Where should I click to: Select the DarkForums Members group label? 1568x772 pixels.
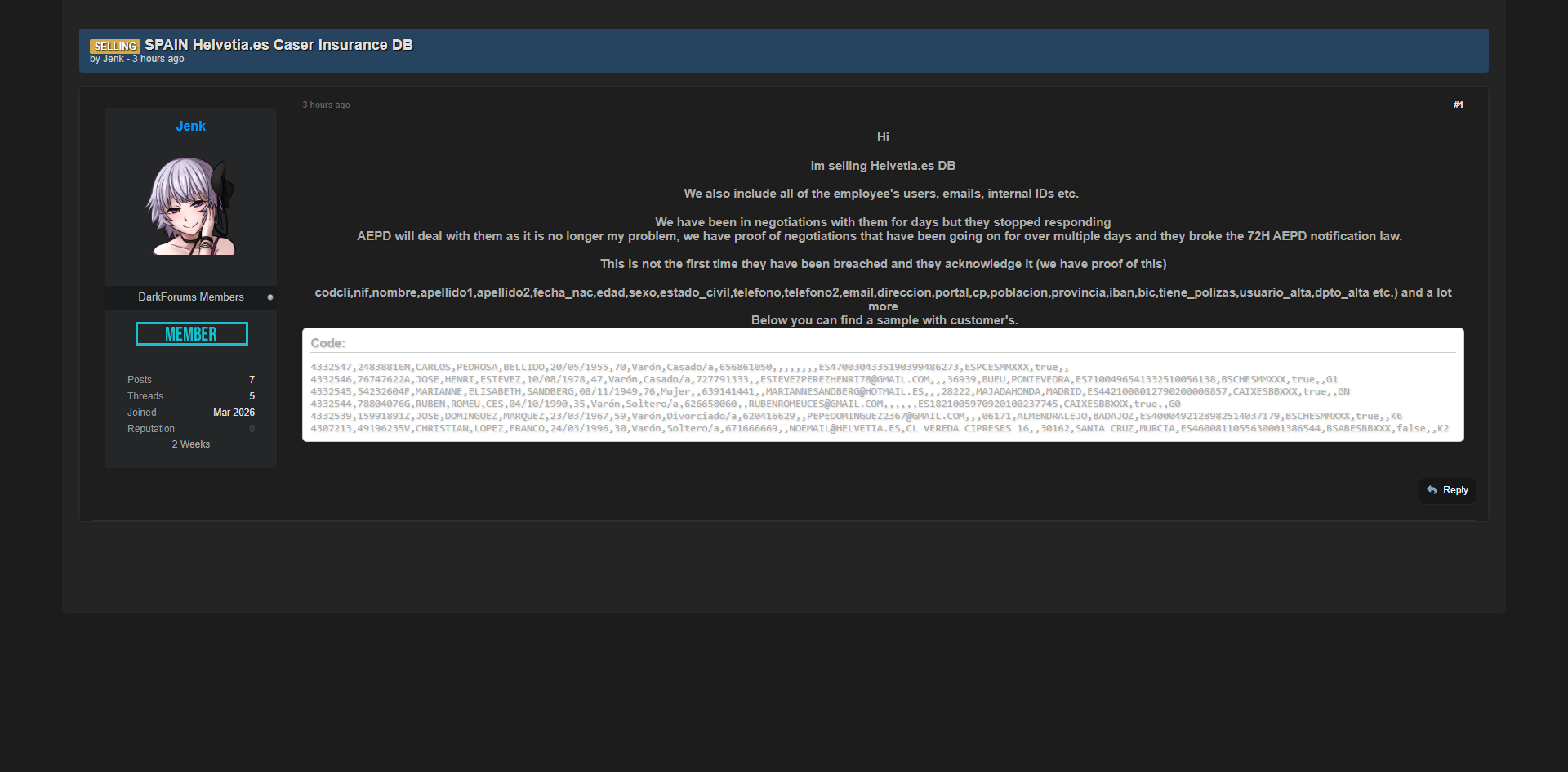tap(190, 297)
